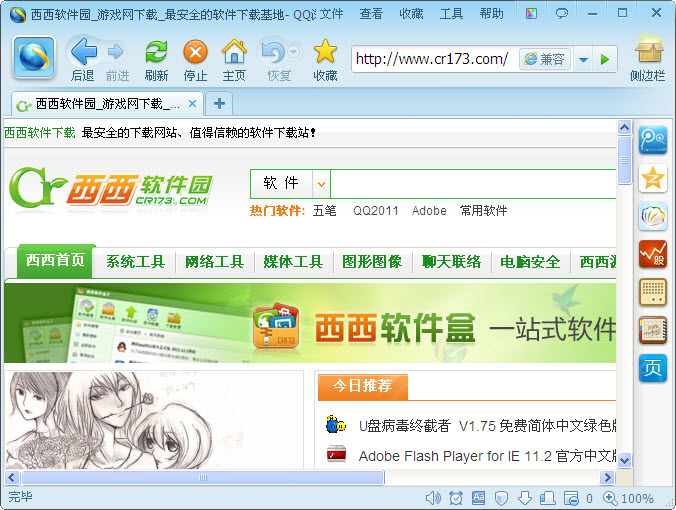676x510 pixels.
Task: Close the 西西软件园 tab
Action: pos(192,103)
